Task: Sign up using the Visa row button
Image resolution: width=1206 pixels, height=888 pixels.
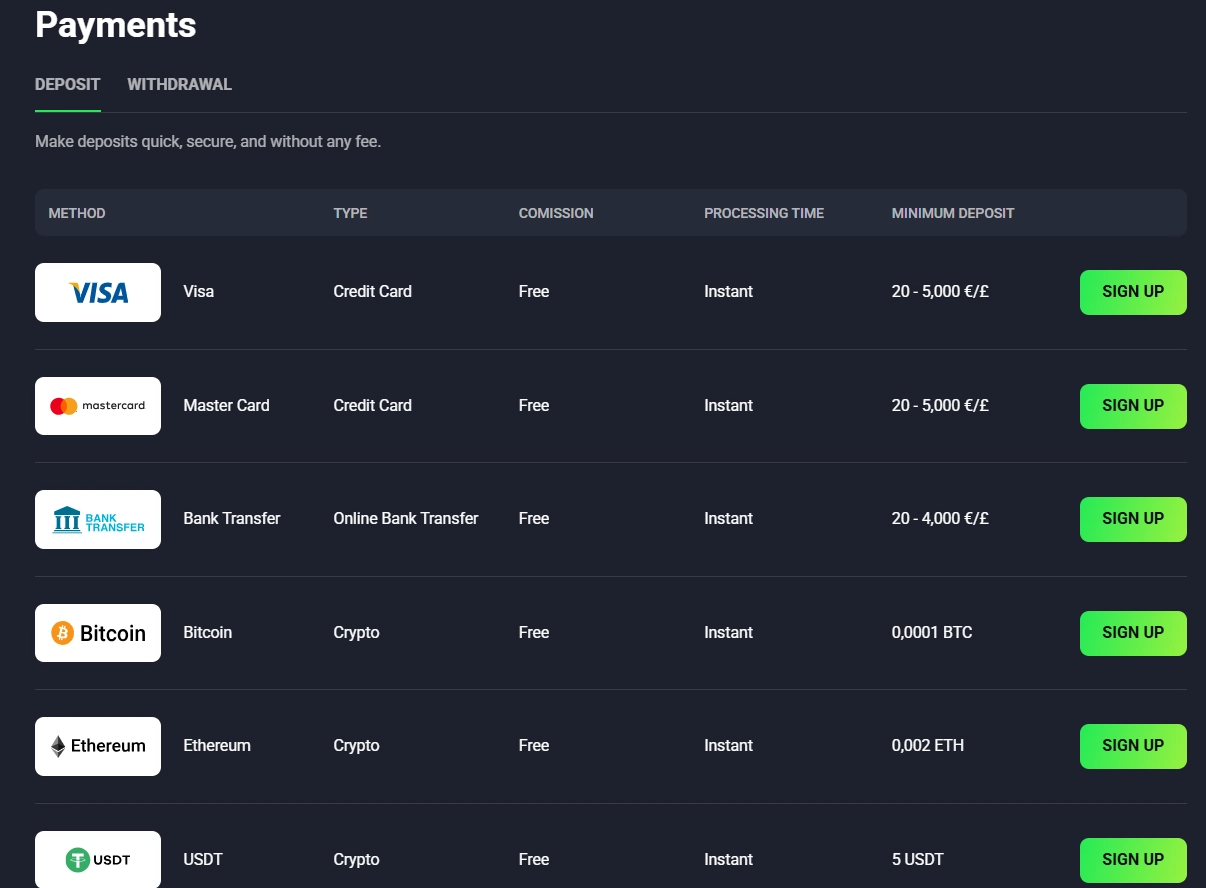Action: tap(1133, 292)
